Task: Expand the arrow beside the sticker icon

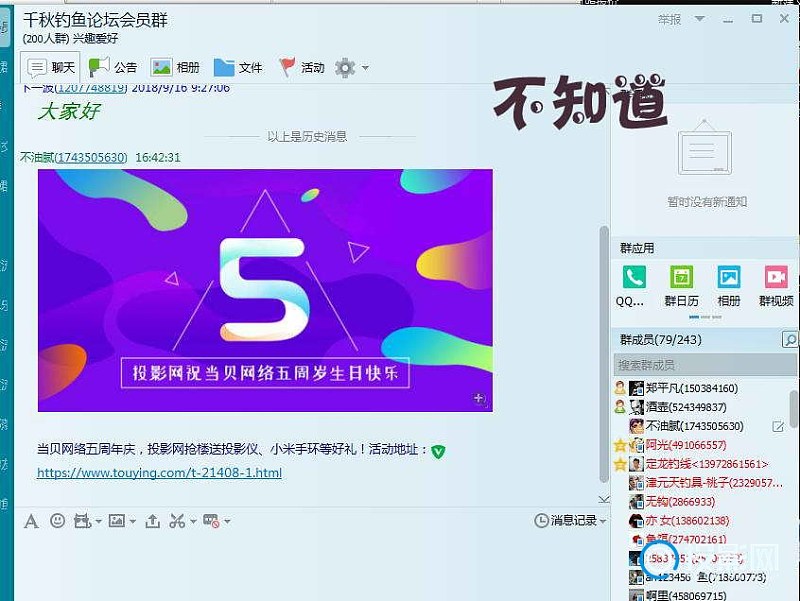Action: pos(98,521)
